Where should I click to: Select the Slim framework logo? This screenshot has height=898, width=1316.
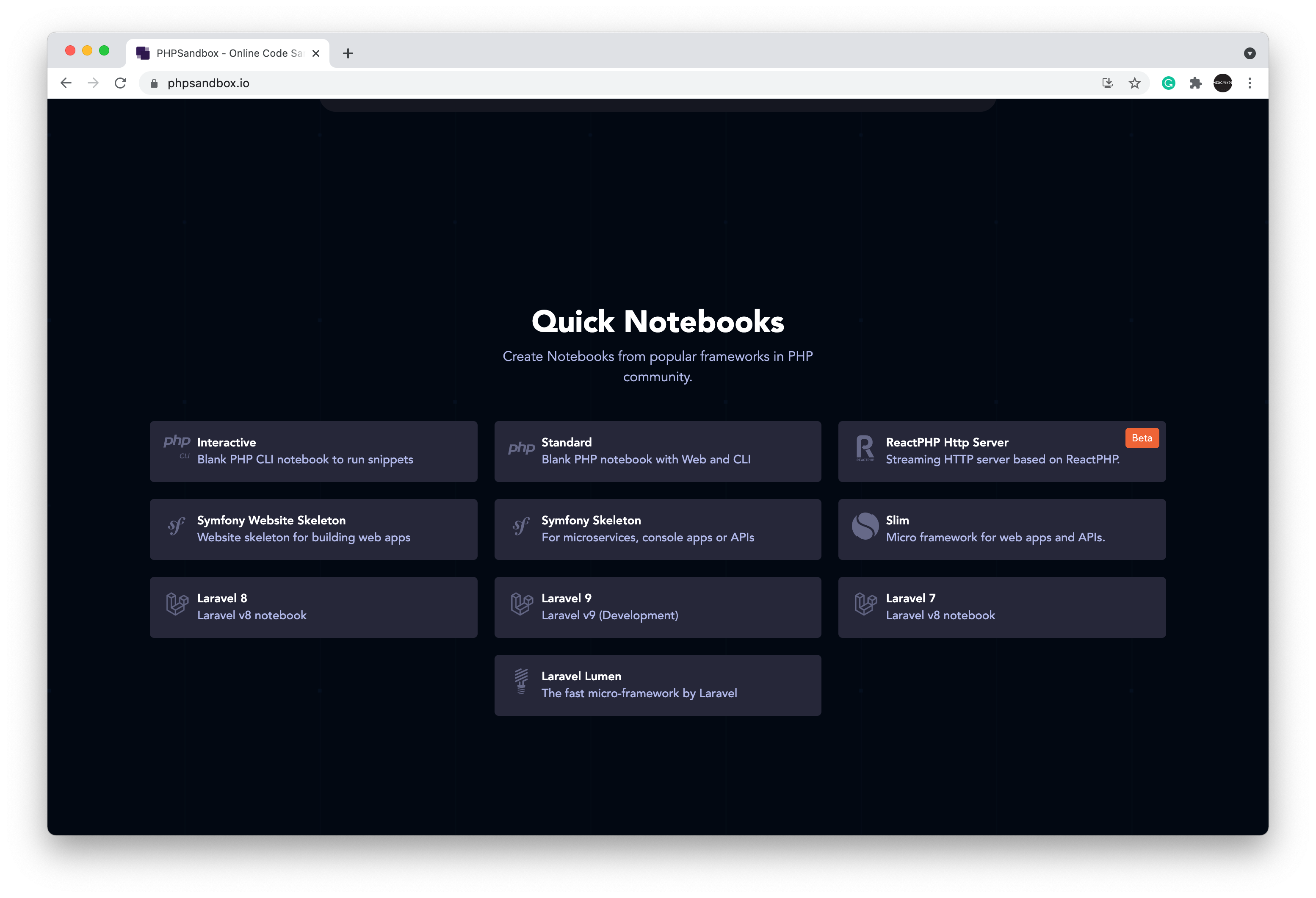tap(865, 527)
